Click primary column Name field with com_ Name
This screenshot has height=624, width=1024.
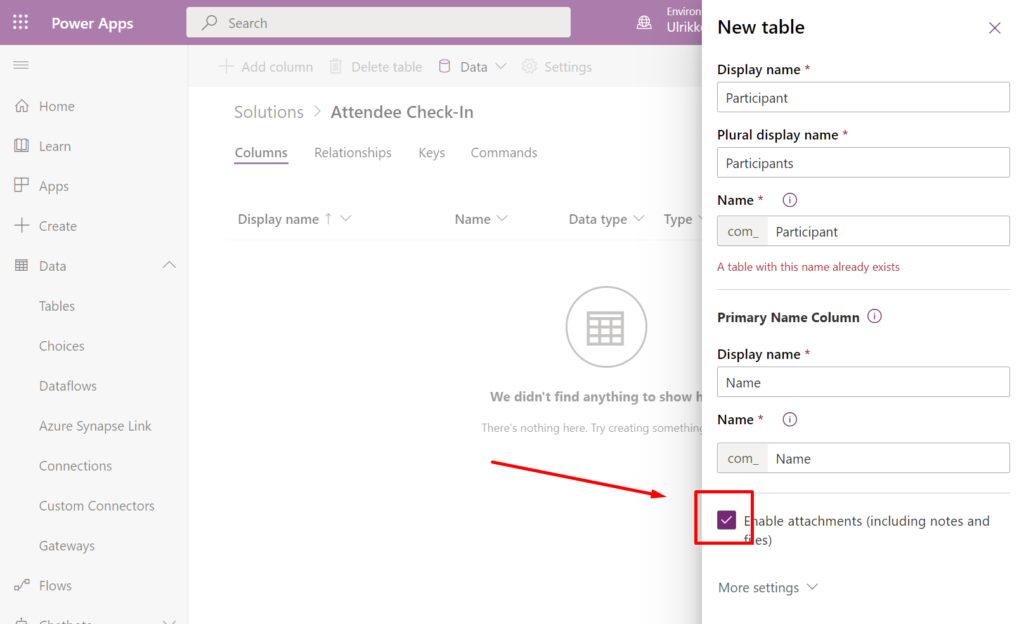863,458
